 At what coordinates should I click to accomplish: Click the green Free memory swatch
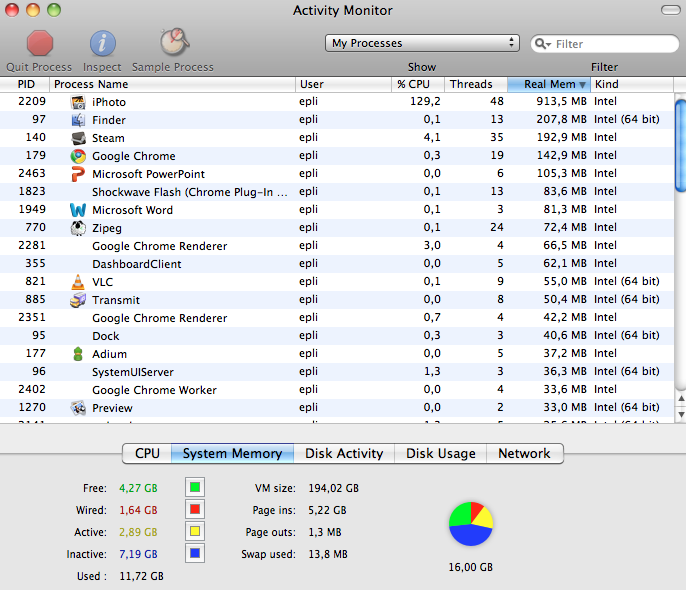195,487
